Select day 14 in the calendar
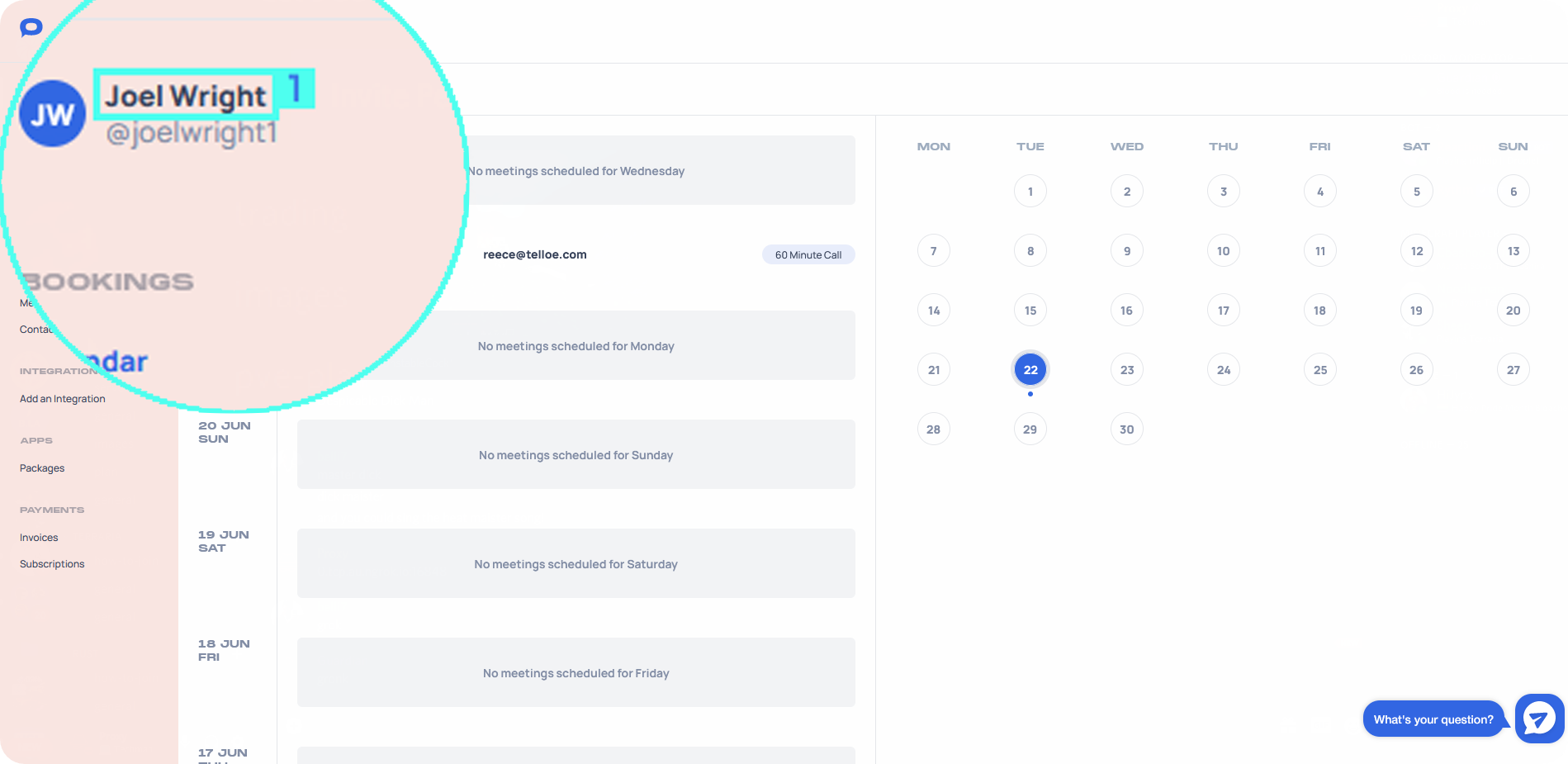 (934, 311)
